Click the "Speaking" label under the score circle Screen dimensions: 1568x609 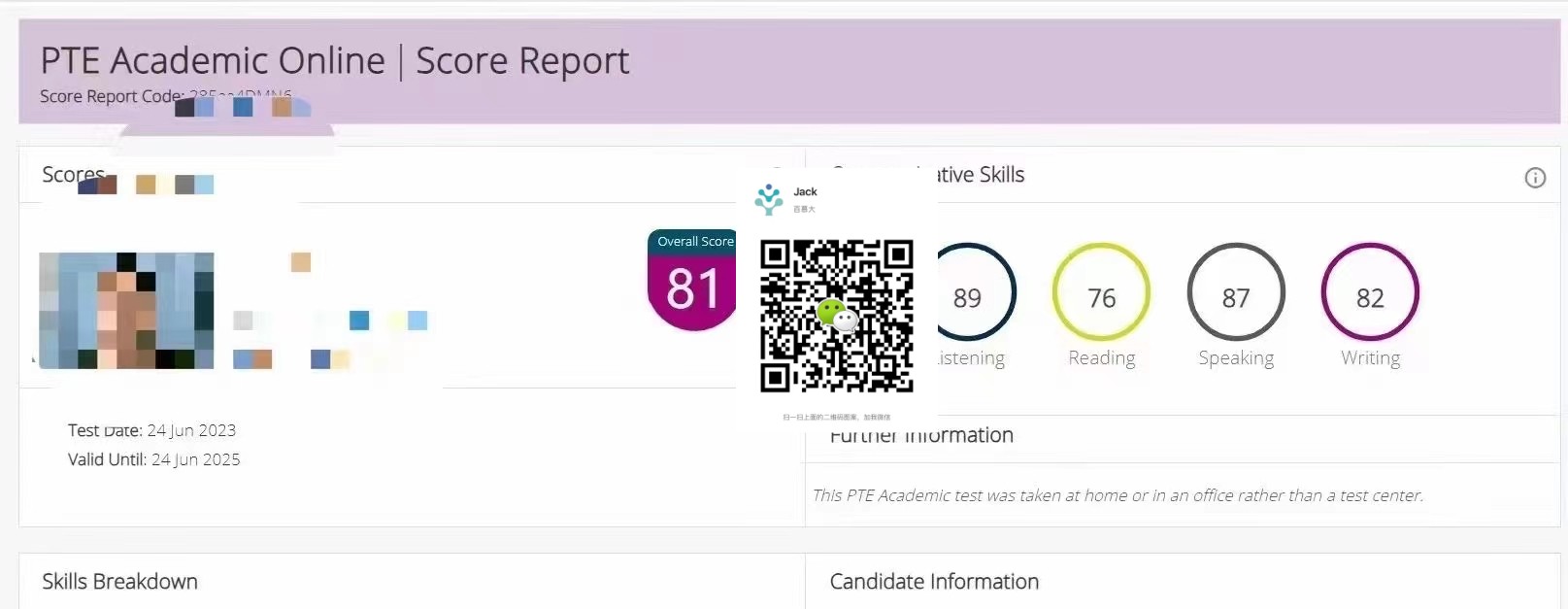click(1236, 357)
